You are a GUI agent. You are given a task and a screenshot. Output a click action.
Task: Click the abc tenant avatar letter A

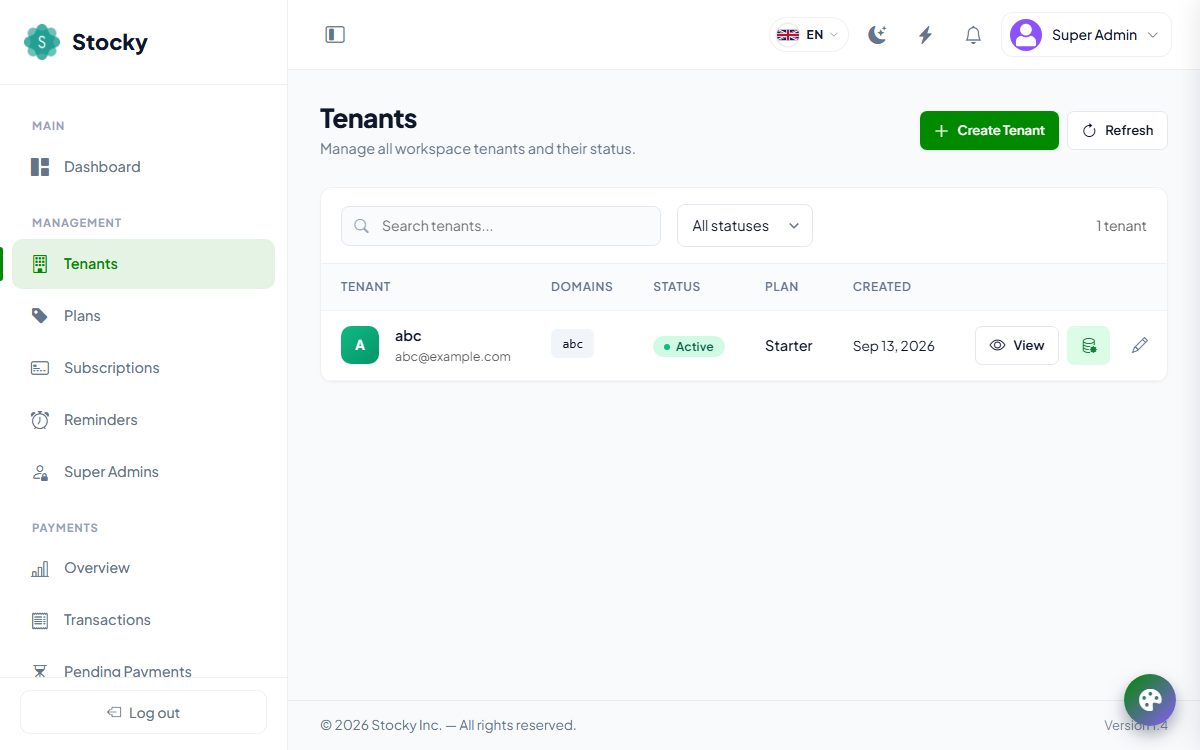360,345
